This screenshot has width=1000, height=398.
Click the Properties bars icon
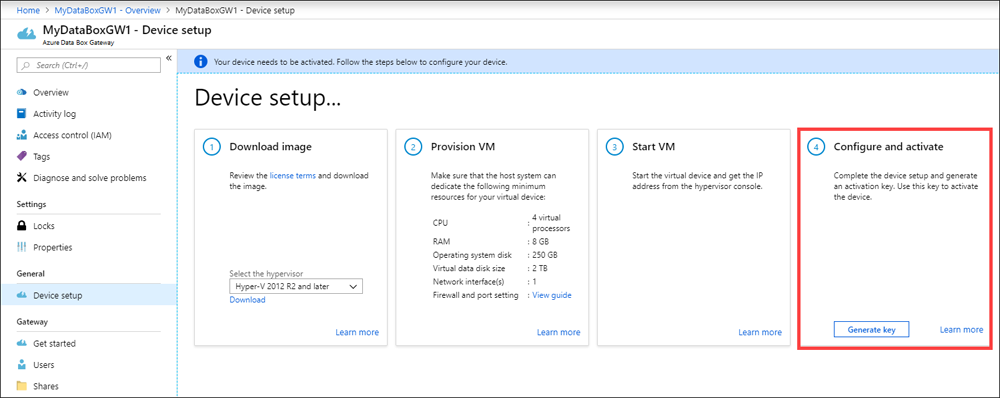[22, 247]
